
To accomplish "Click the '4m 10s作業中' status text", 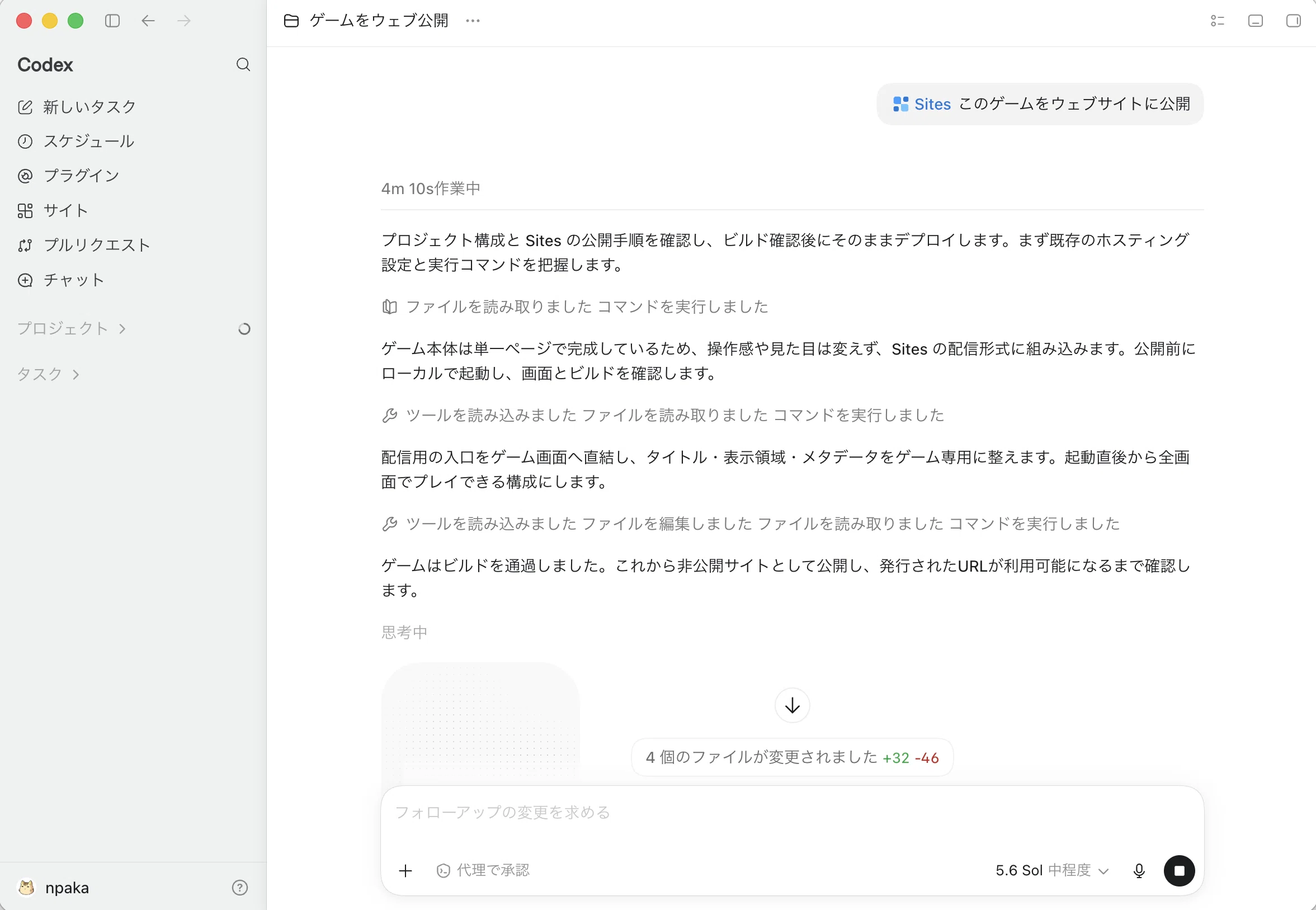I will pos(431,188).
